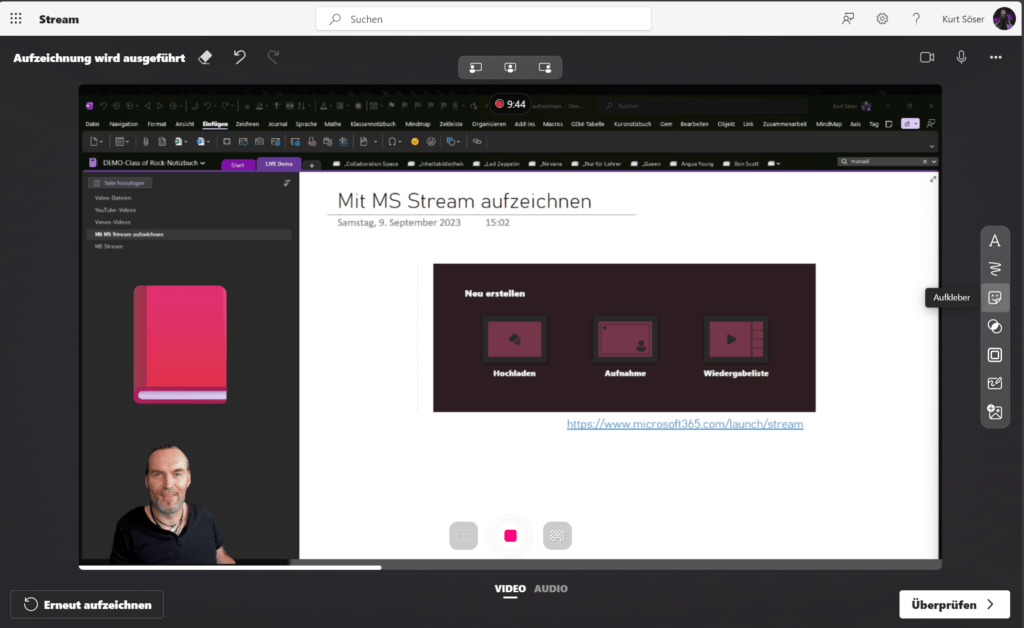Viewport: 1024px width, 628px height.
Task: Undo the last recording edit
Action: (x=240, y=57)
